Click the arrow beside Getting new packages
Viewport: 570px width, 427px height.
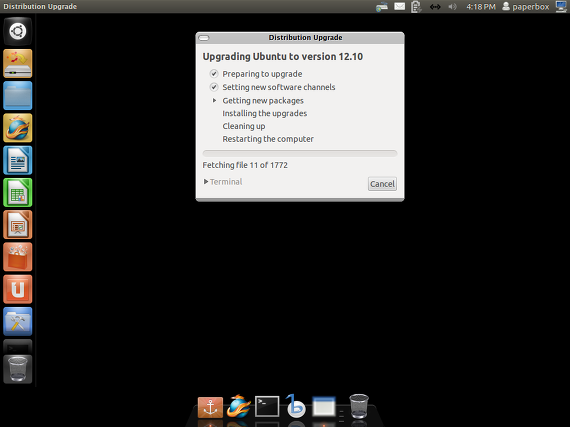pos(214,100)
